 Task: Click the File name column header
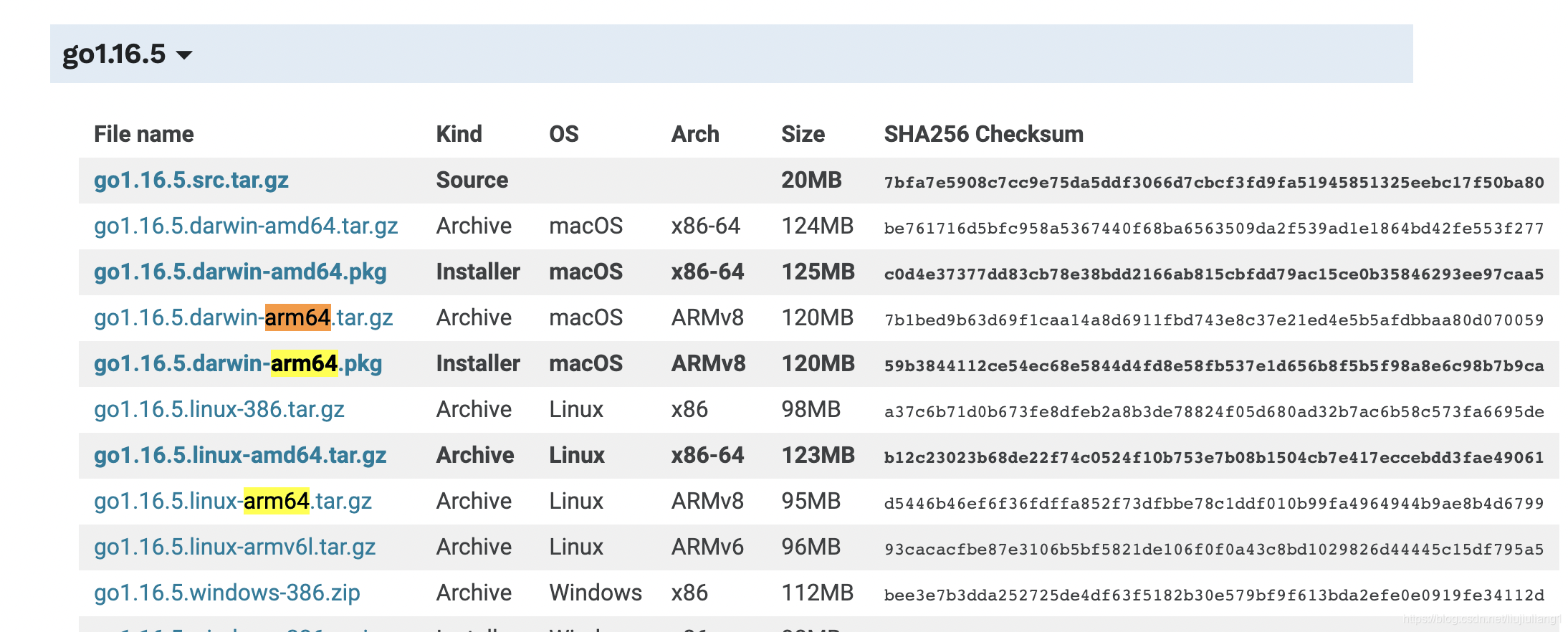coord(144,134)
